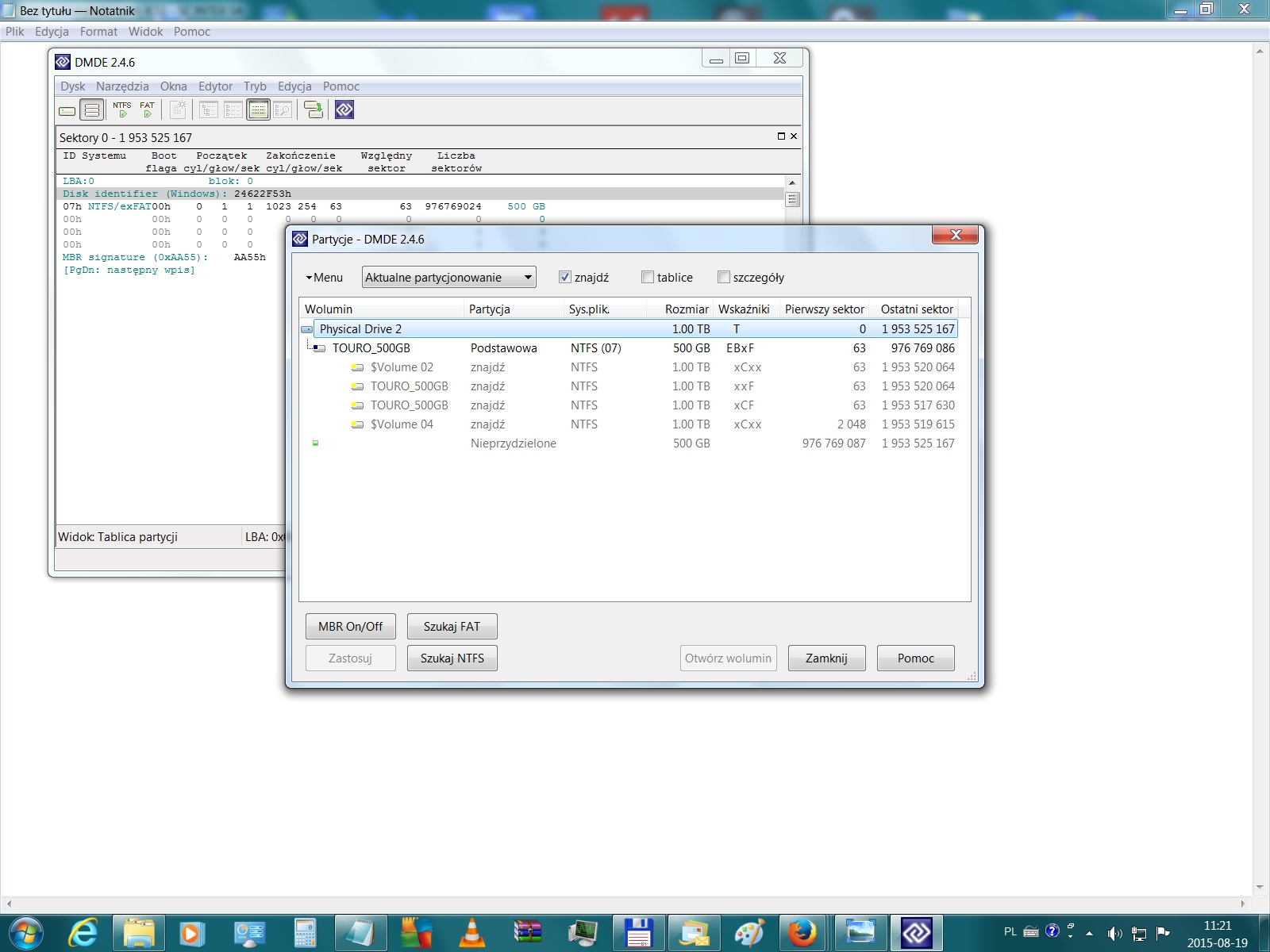
Task: Open the Dysk menu in DMDE
Action: (x=73, y=86)
